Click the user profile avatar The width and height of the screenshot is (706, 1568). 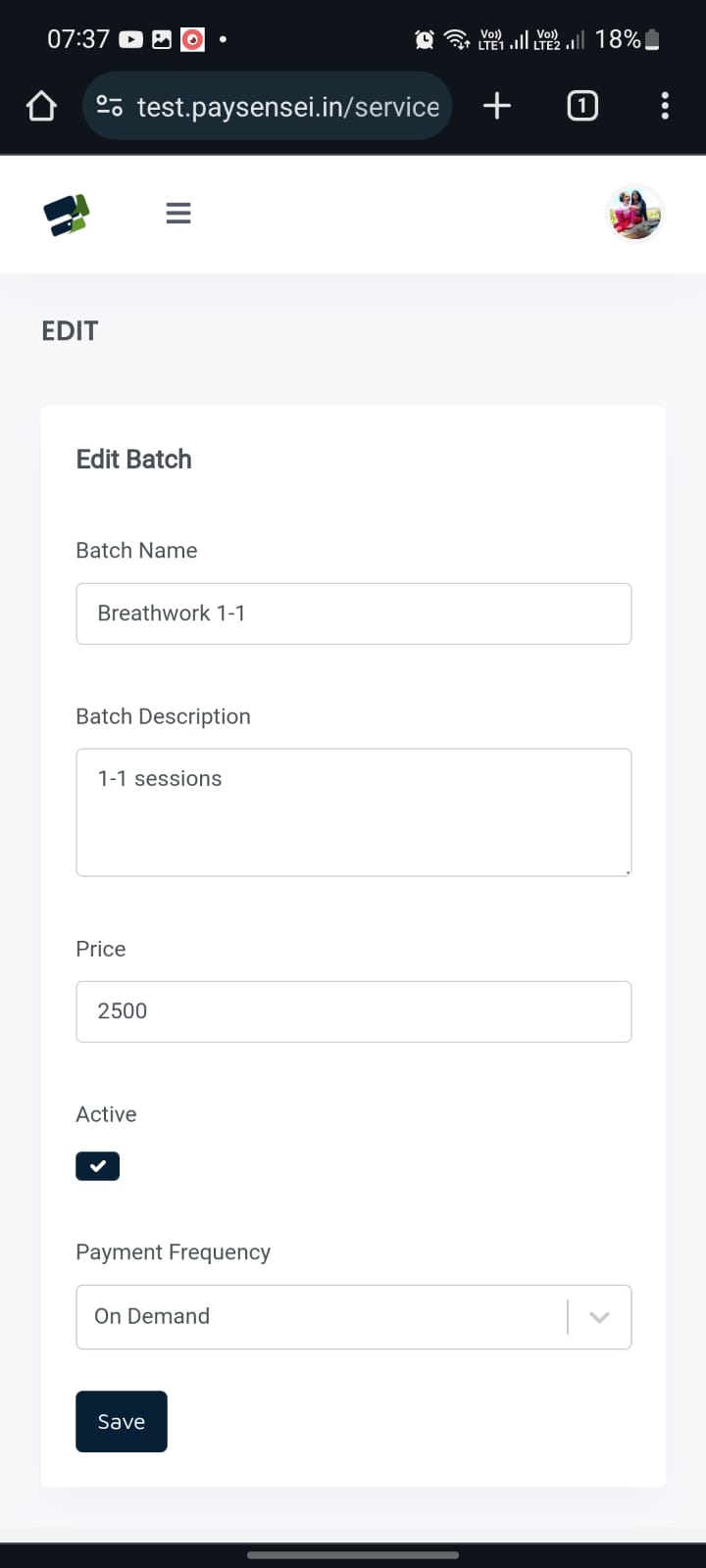(634, 213)
